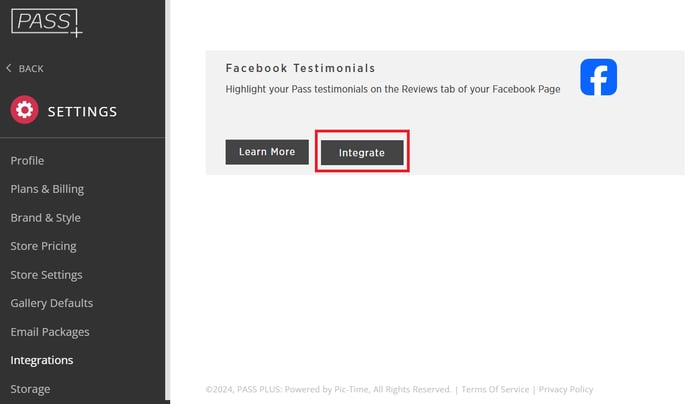The height and width of the screenshot is (404, 688).
Task: Open Store Pricing settings
Action: click(x=43, y=246)
